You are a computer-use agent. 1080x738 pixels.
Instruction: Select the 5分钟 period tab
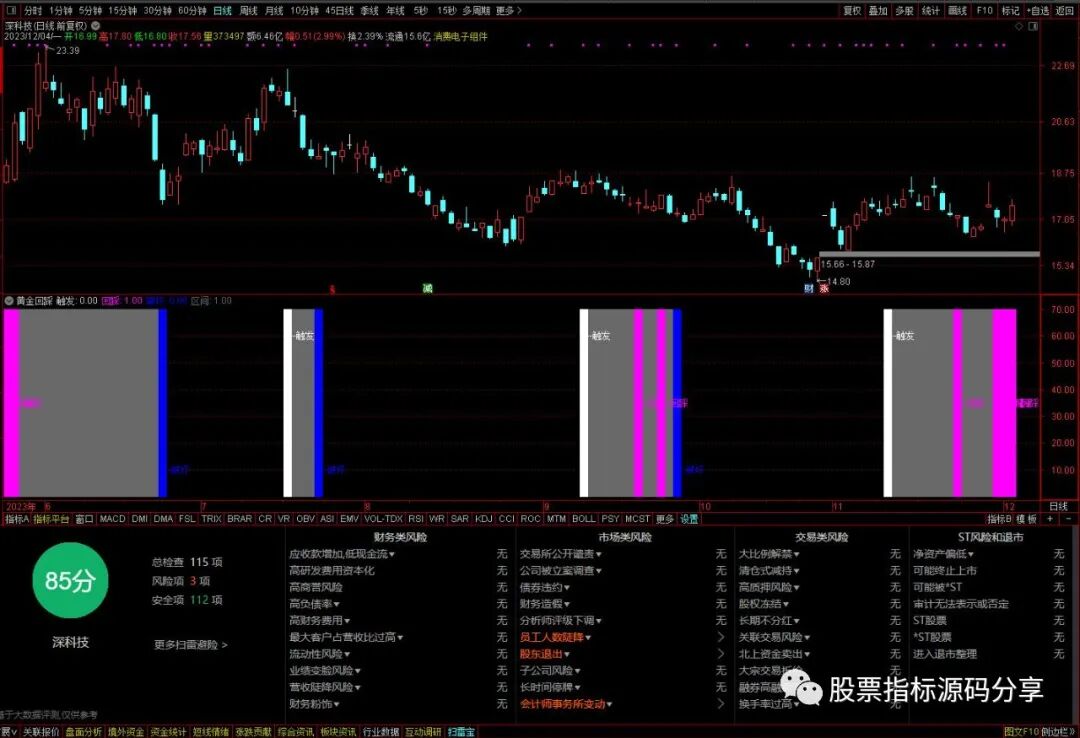click(90, 10)
